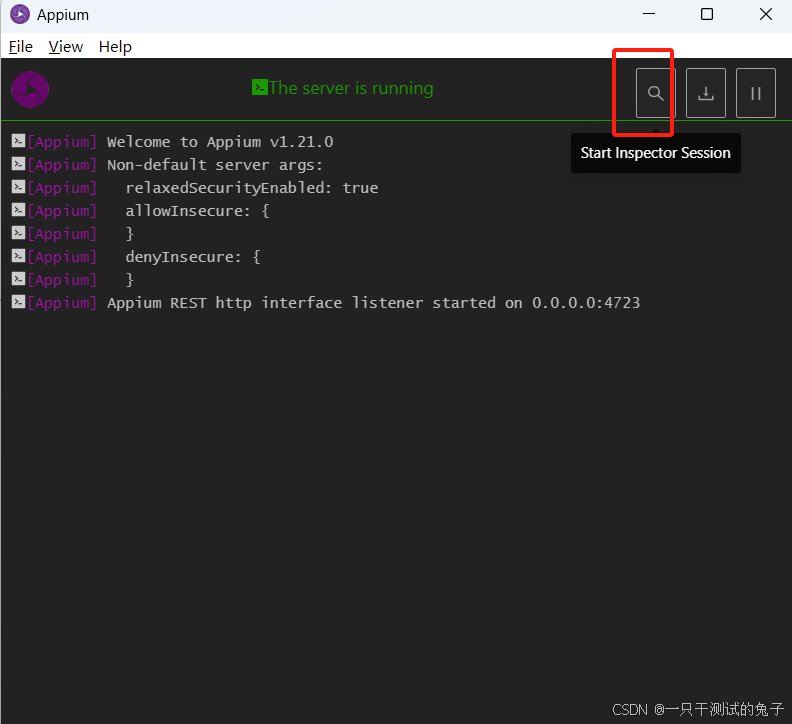
Task: Click log icon beside 'Welcome to Appium' line
Action: click(x=18, y=141)
